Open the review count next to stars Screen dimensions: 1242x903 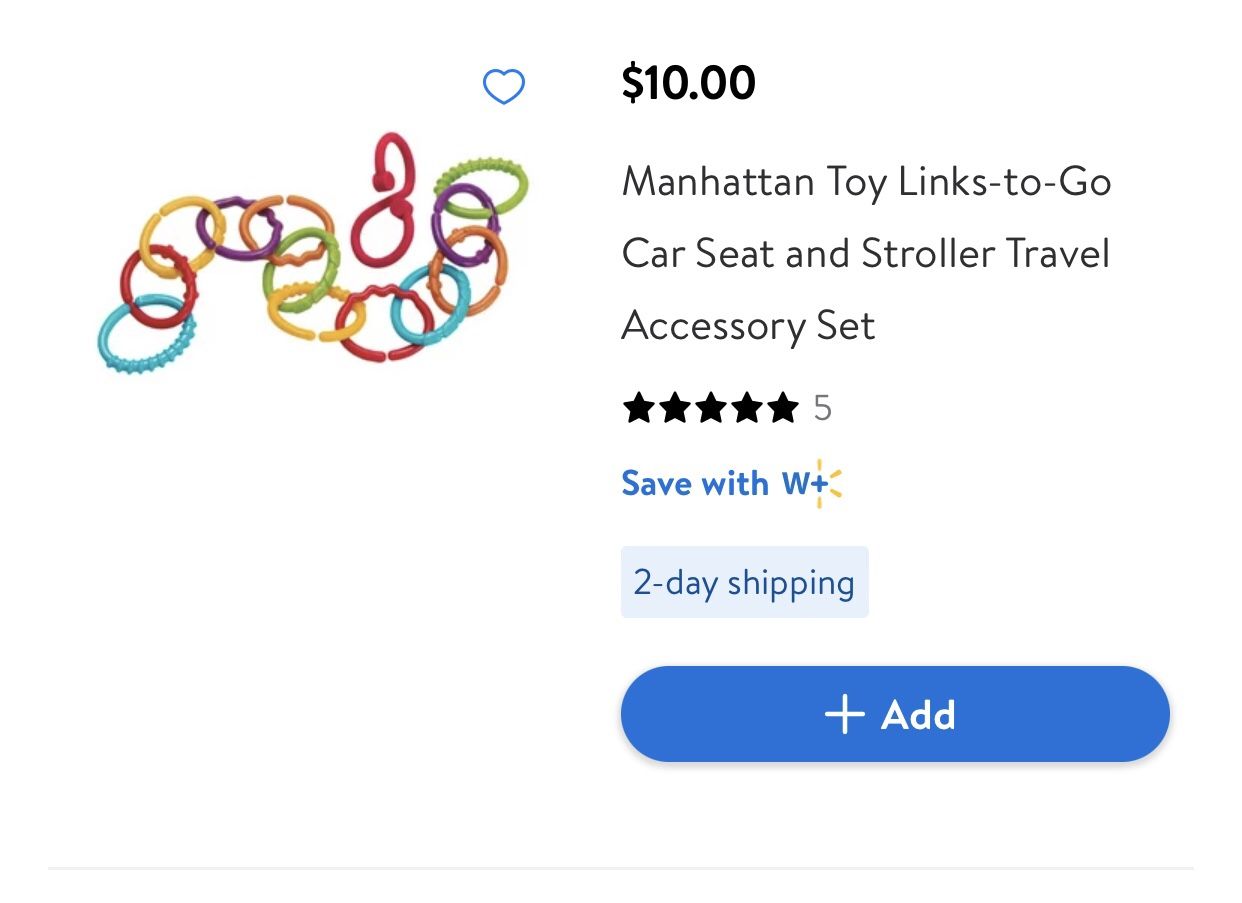point(822,408)
